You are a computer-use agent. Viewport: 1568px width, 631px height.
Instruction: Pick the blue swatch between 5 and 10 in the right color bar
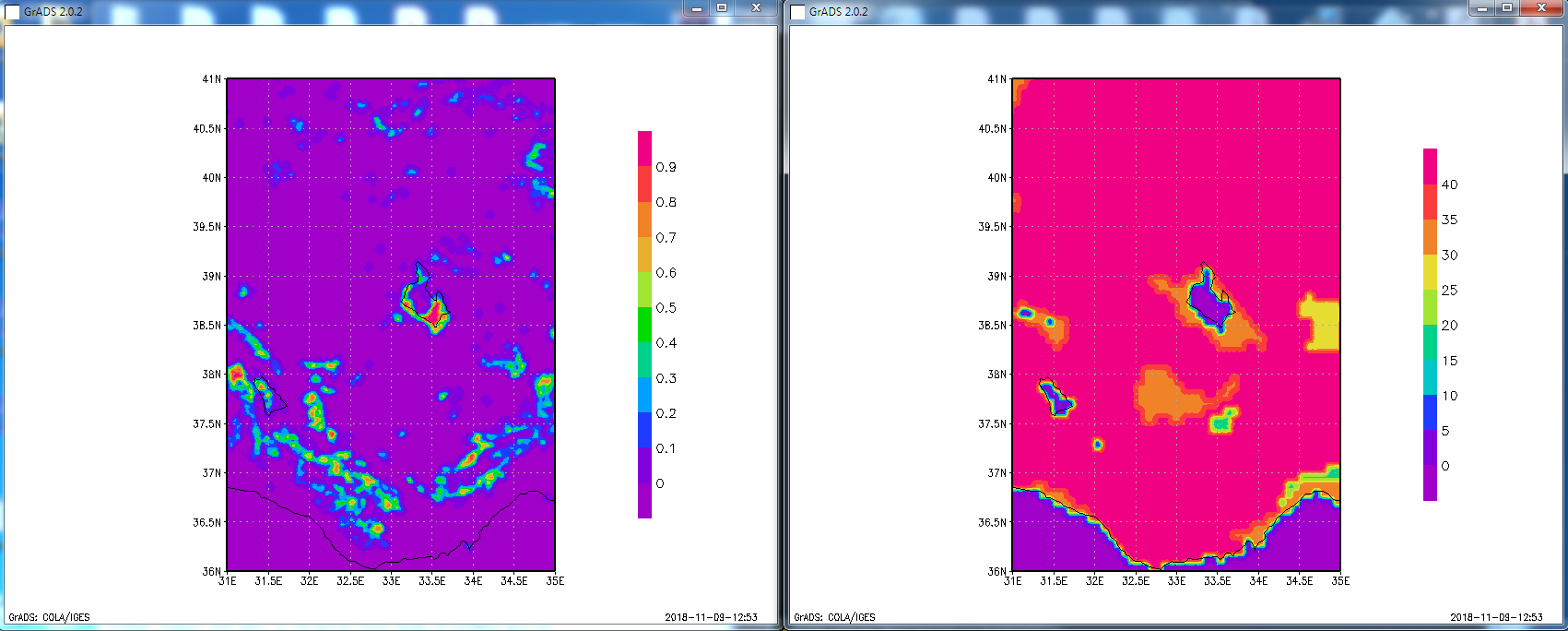1430,413
